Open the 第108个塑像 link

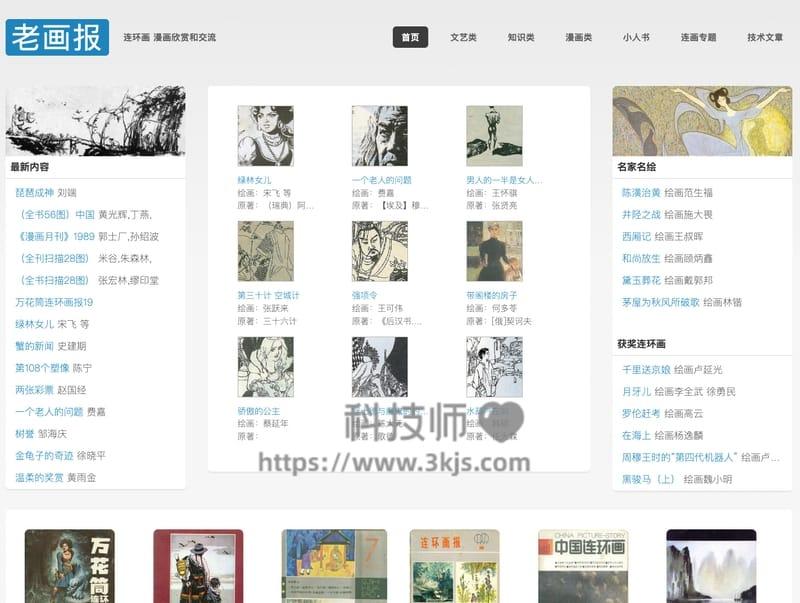42,368
